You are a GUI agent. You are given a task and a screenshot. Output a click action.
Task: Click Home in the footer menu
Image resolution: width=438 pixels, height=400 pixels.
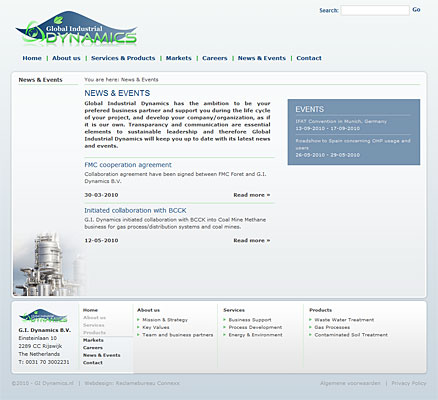[x=90, y=310]
